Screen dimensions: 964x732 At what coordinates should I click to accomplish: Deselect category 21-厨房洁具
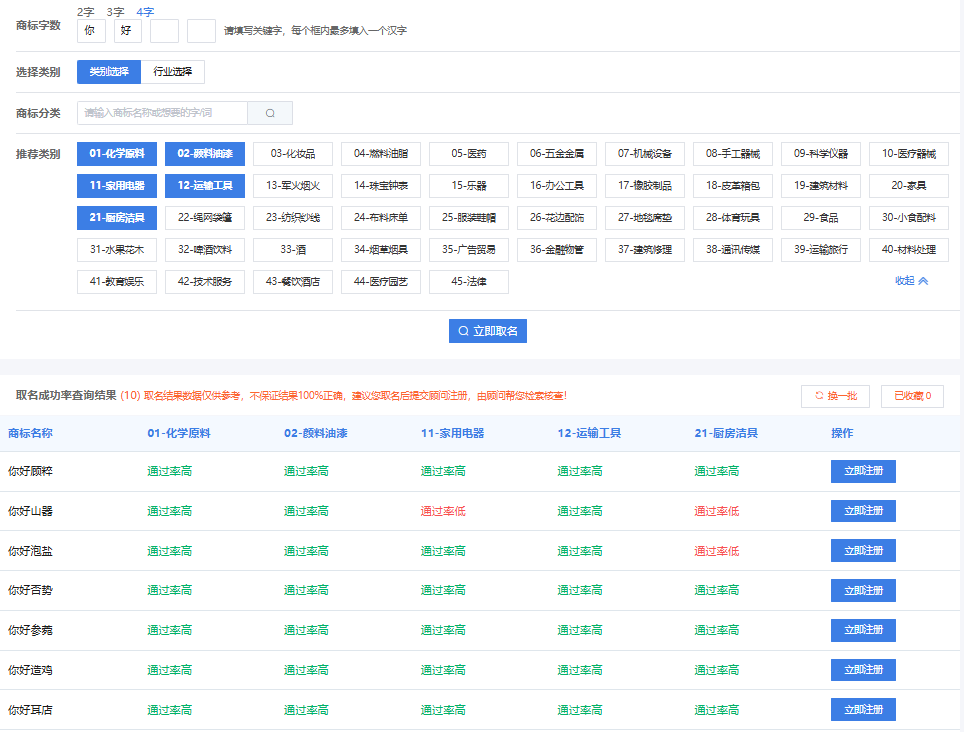pyautogui.click(x=117, y=218)
